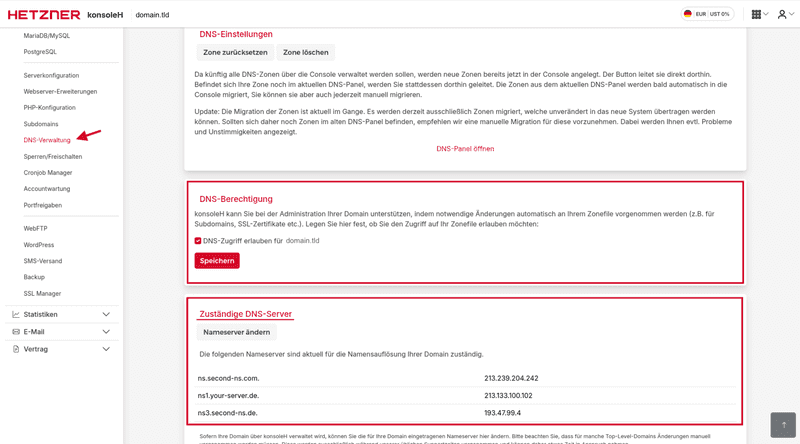
Task: Open the DNS-Panel öffnen link
Action: coord(465,149)
